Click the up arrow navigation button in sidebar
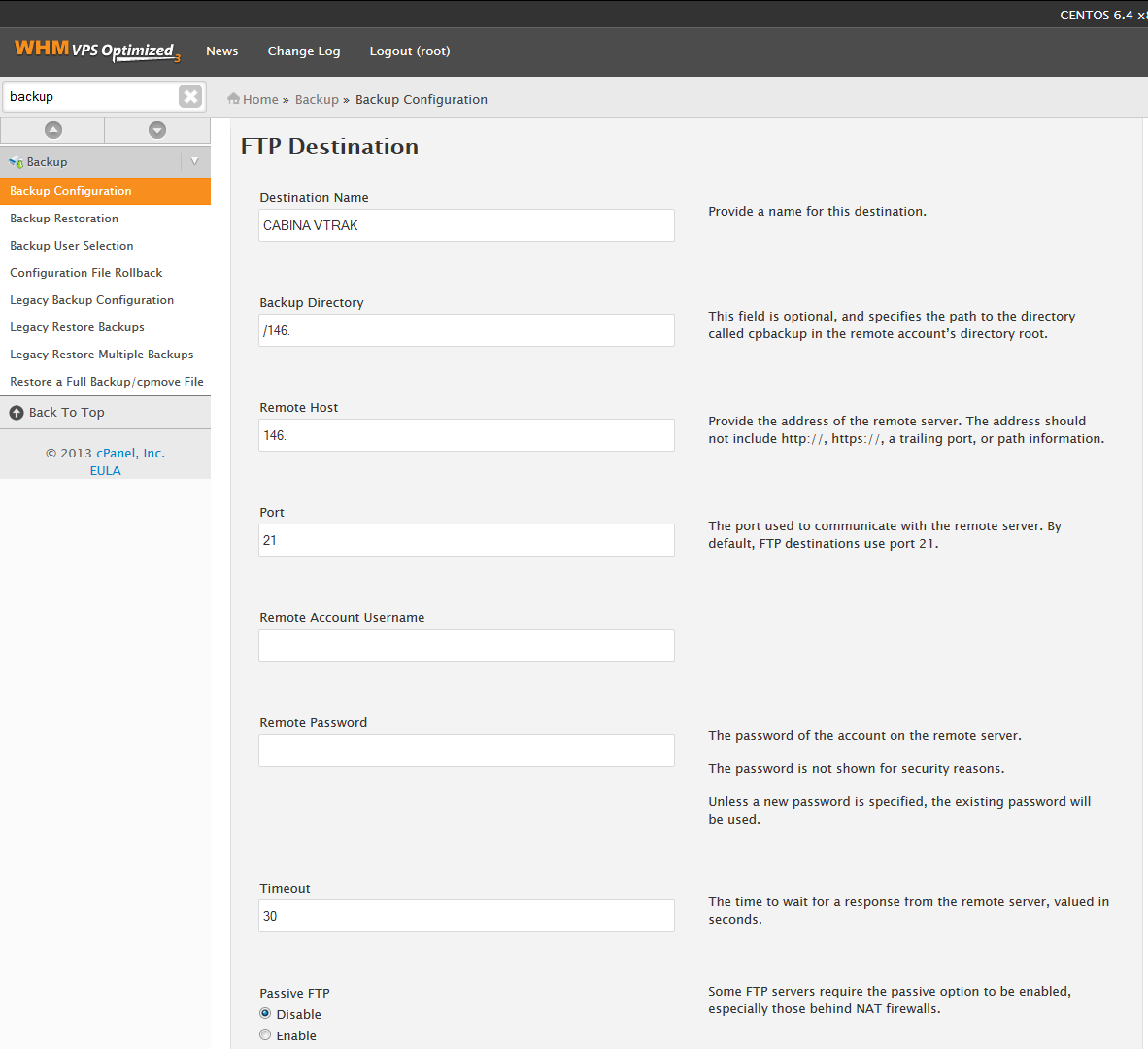 point(52,130)
